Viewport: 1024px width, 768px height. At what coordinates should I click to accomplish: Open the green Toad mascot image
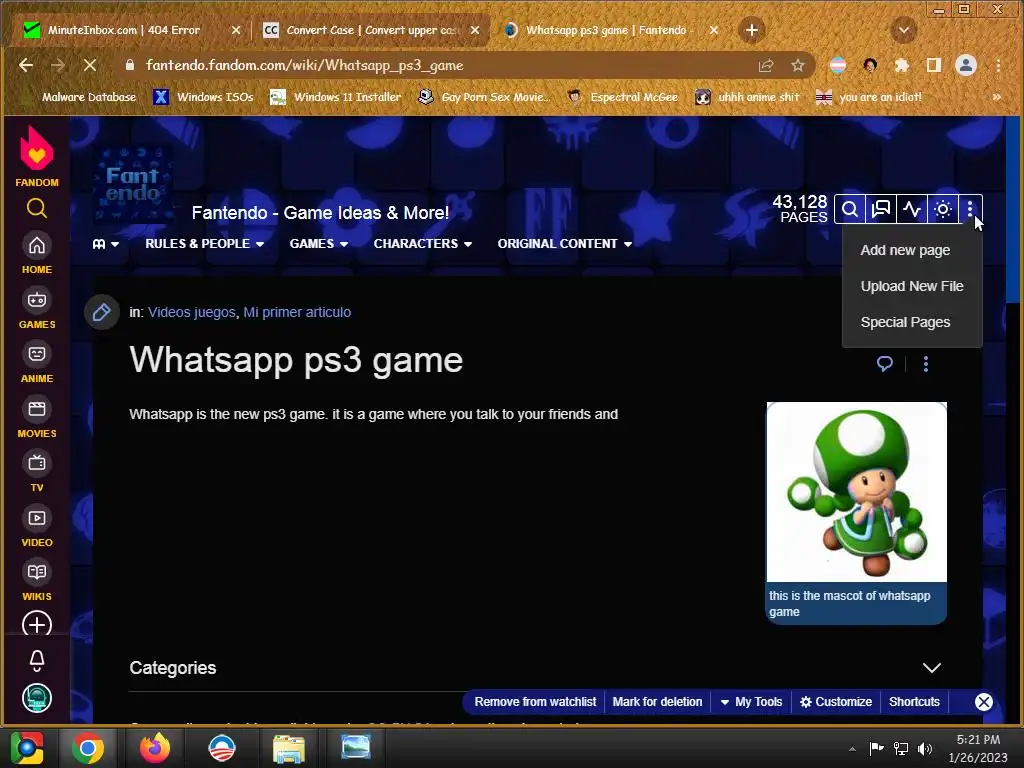point(856,492)
